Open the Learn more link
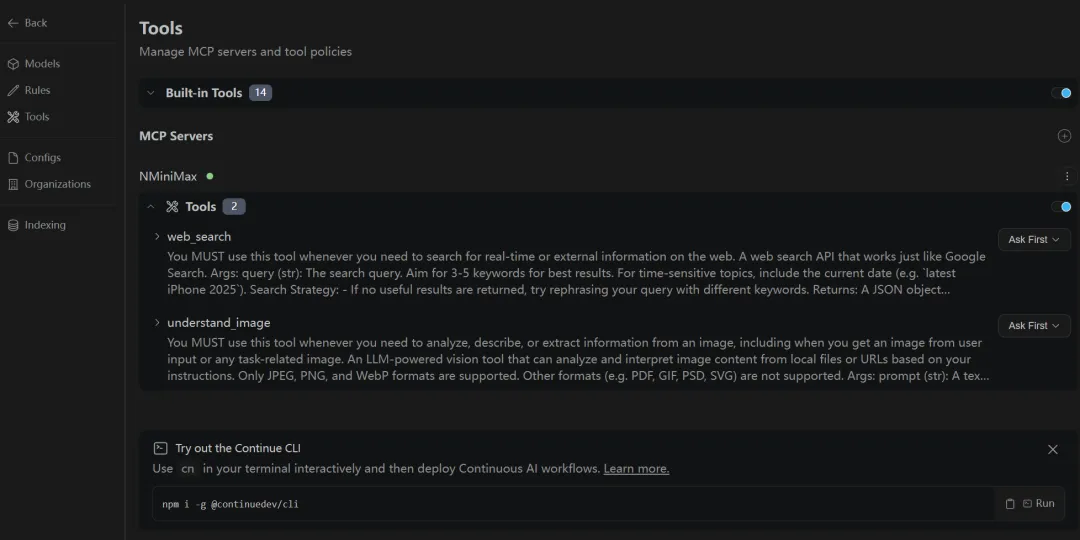1080x540 pixels. pos(636,469)
